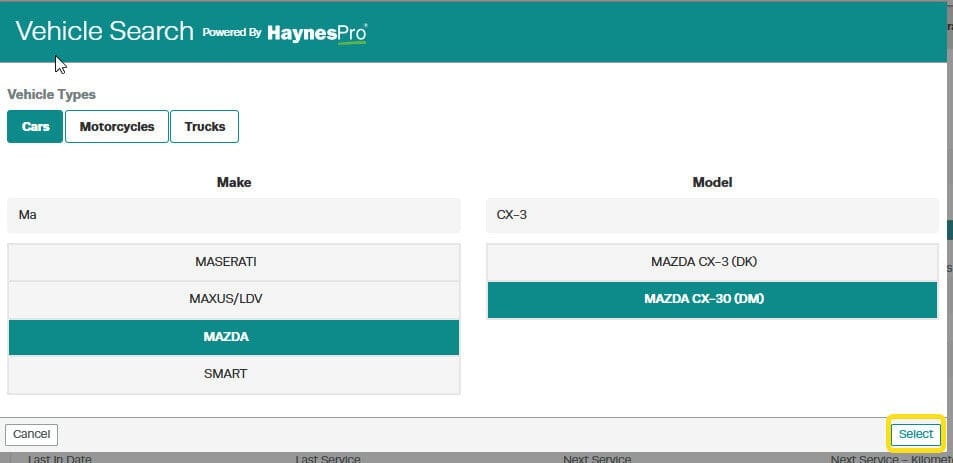This screenshot has width=953, height=463.
Task: Choose SMART from make list
Action: (x=233, y=374)
